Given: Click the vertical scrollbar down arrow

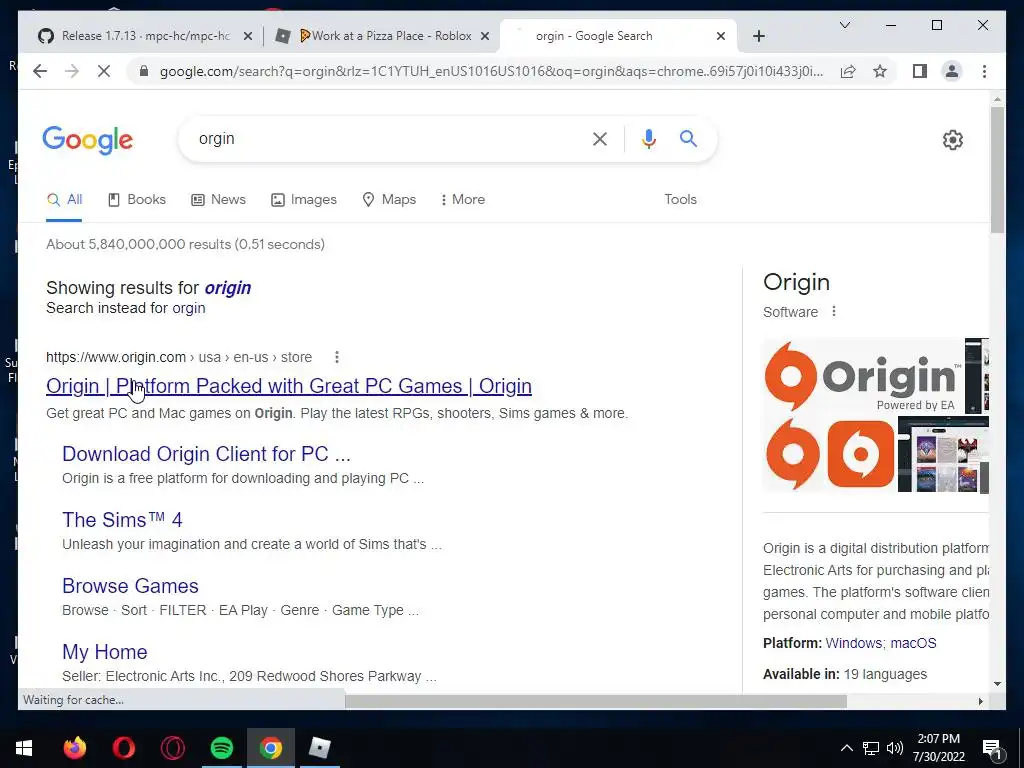Looking at the screenshot, I should tap(997, 684).
